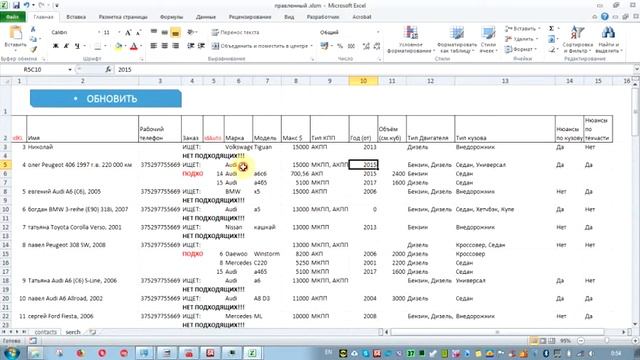Switch to the serch sheet tab
Image resolution: width=640 pixels, height=360 pixels.
click(73, 332)
